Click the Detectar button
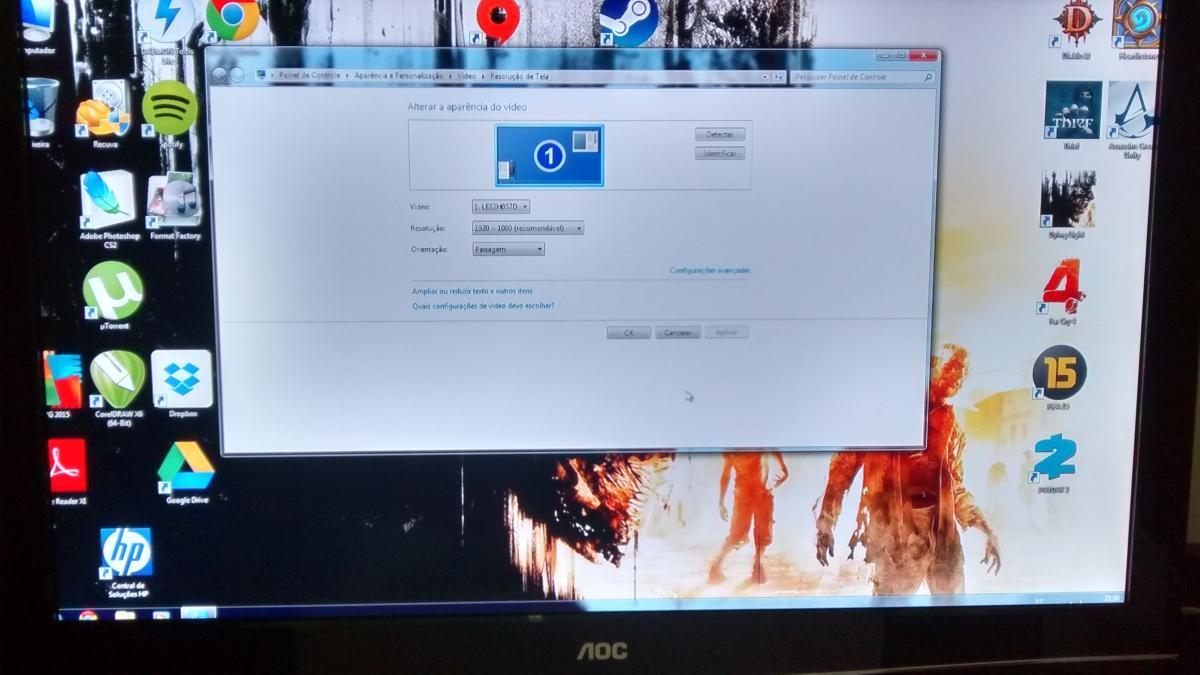Viewport: 1200px width, 675px height. [720, 134]
